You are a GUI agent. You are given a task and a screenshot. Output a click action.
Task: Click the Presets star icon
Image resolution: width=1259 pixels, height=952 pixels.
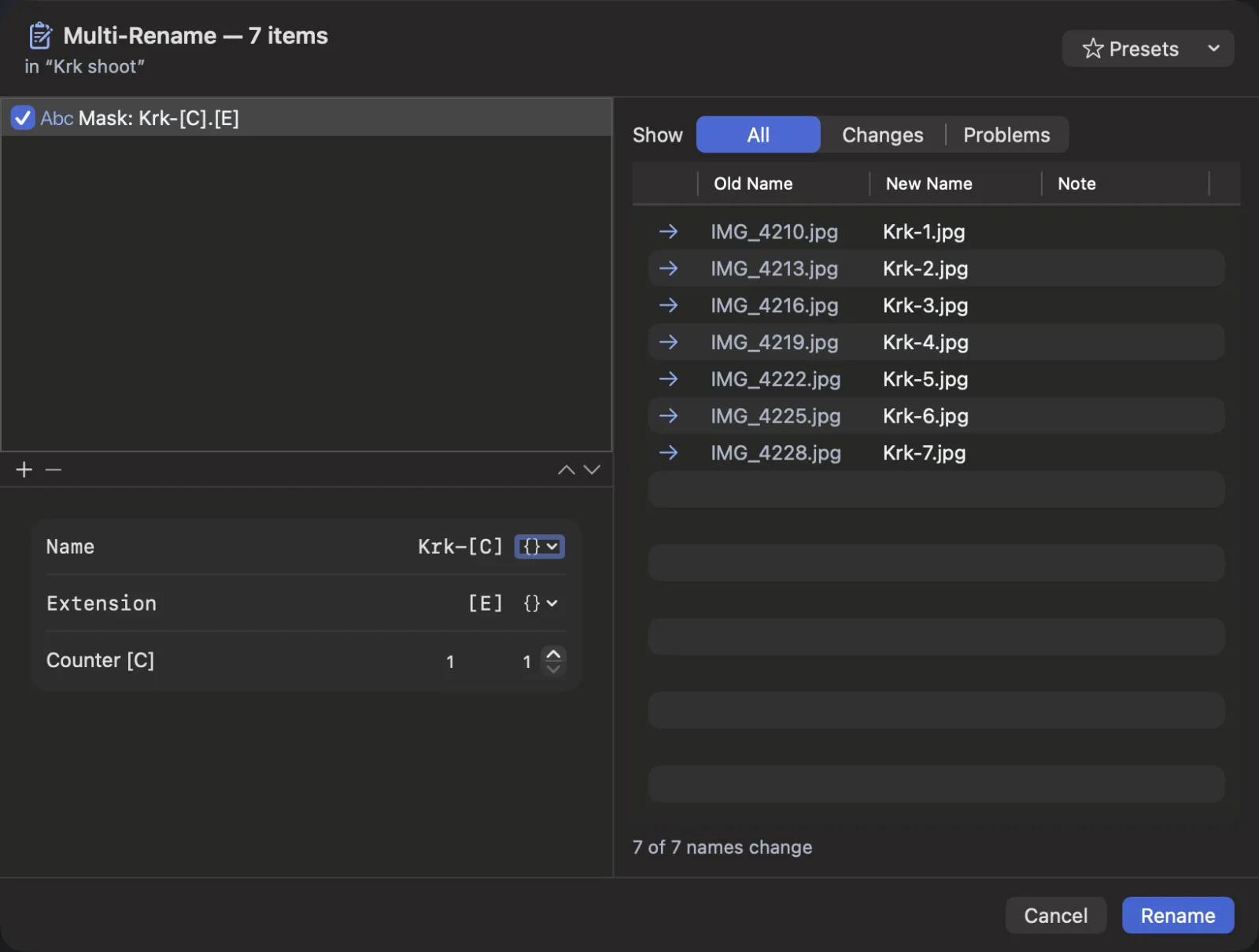point(1092,49)
